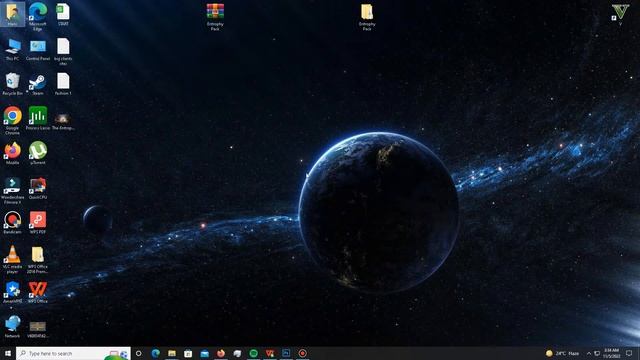
Task: Select the image file beside Network
Action: point(38,329)
